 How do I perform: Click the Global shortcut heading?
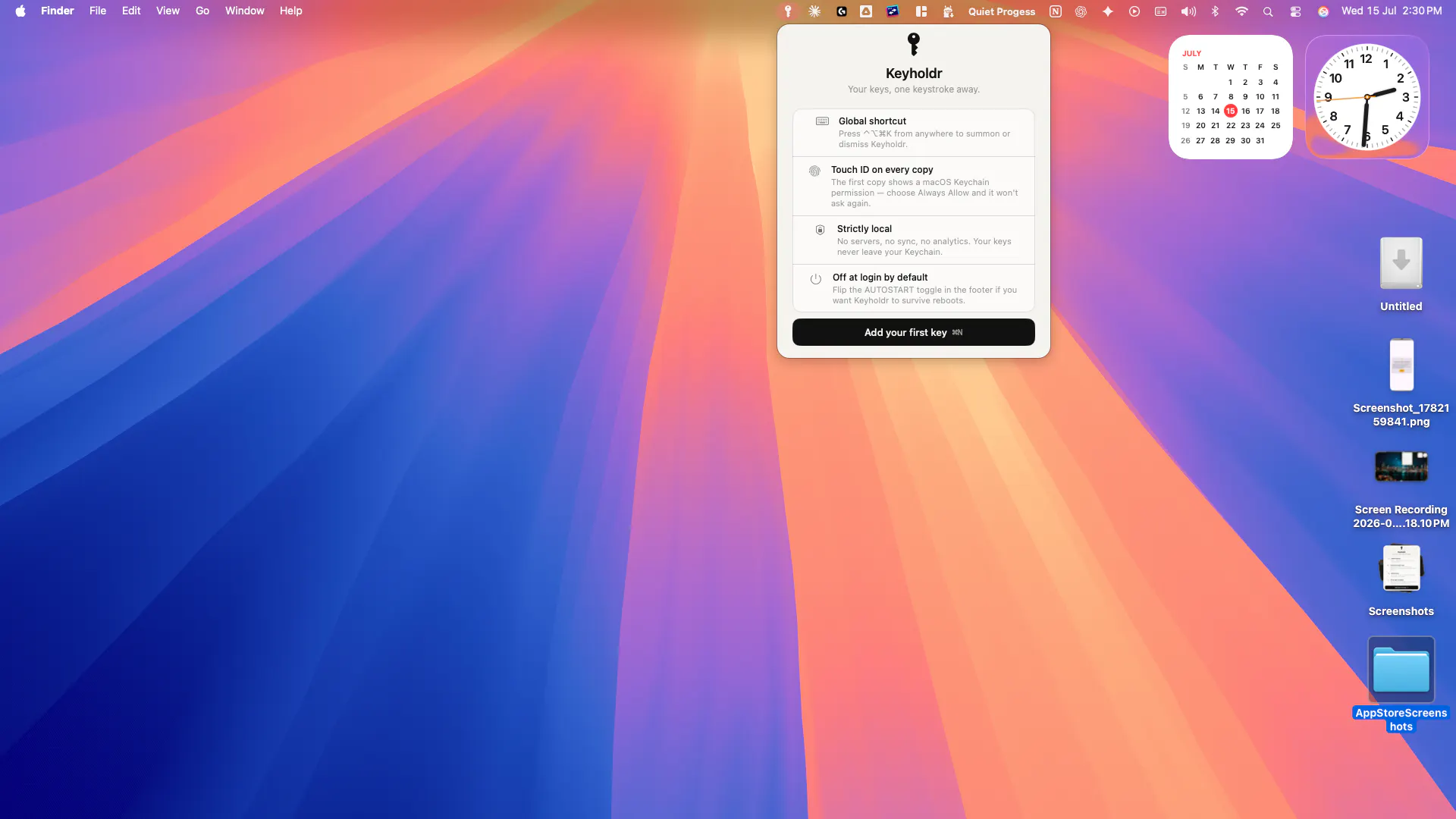tap(872, 121)
